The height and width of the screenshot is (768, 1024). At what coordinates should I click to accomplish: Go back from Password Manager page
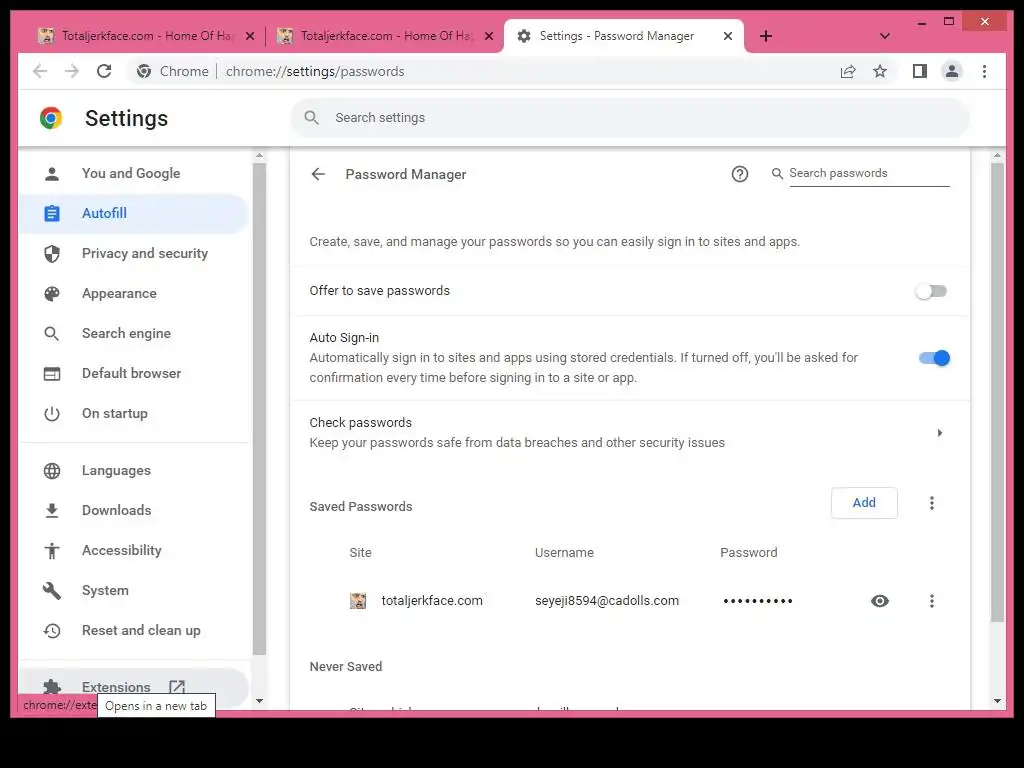tap(318, 174)
